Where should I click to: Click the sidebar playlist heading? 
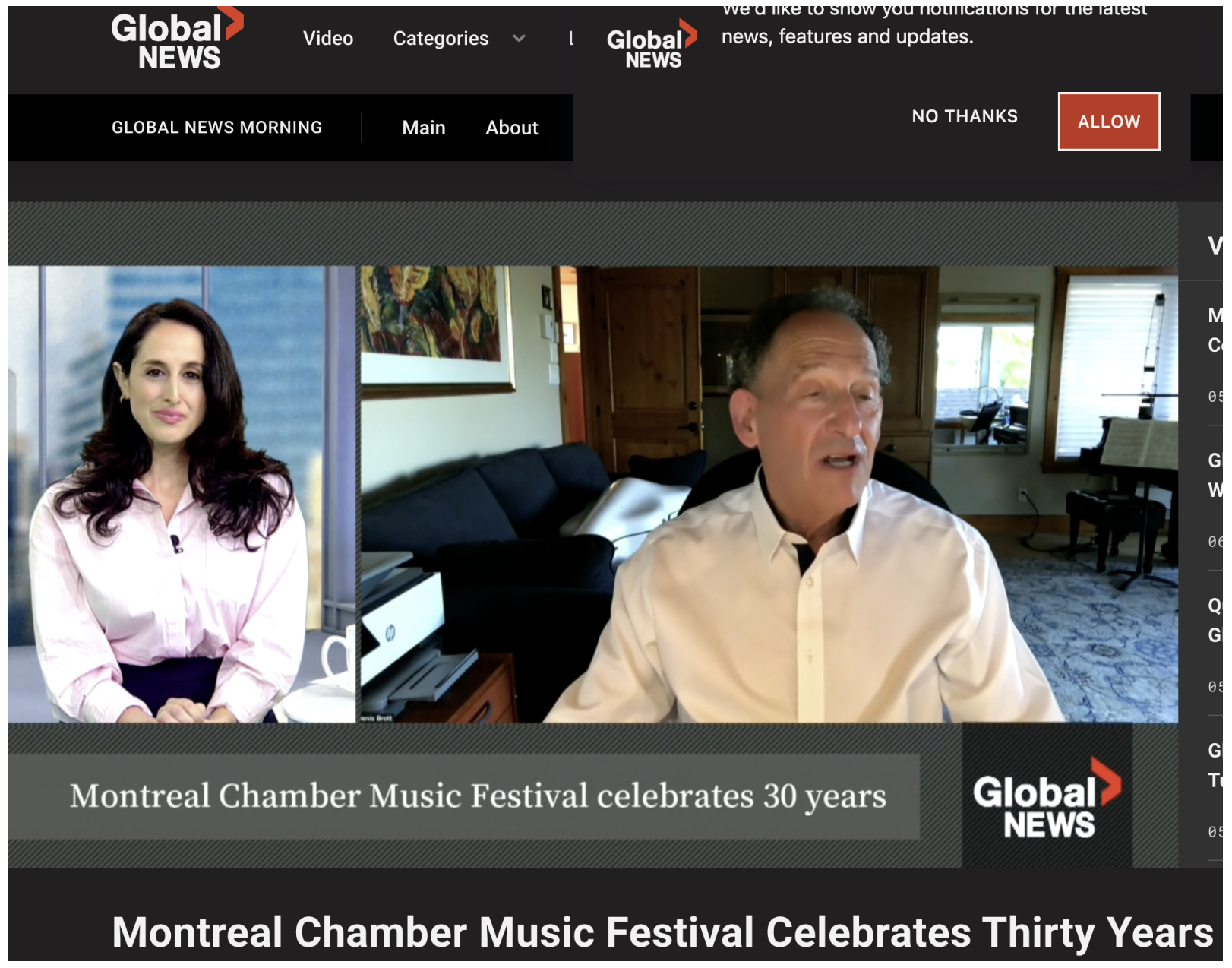point(1215,243)
